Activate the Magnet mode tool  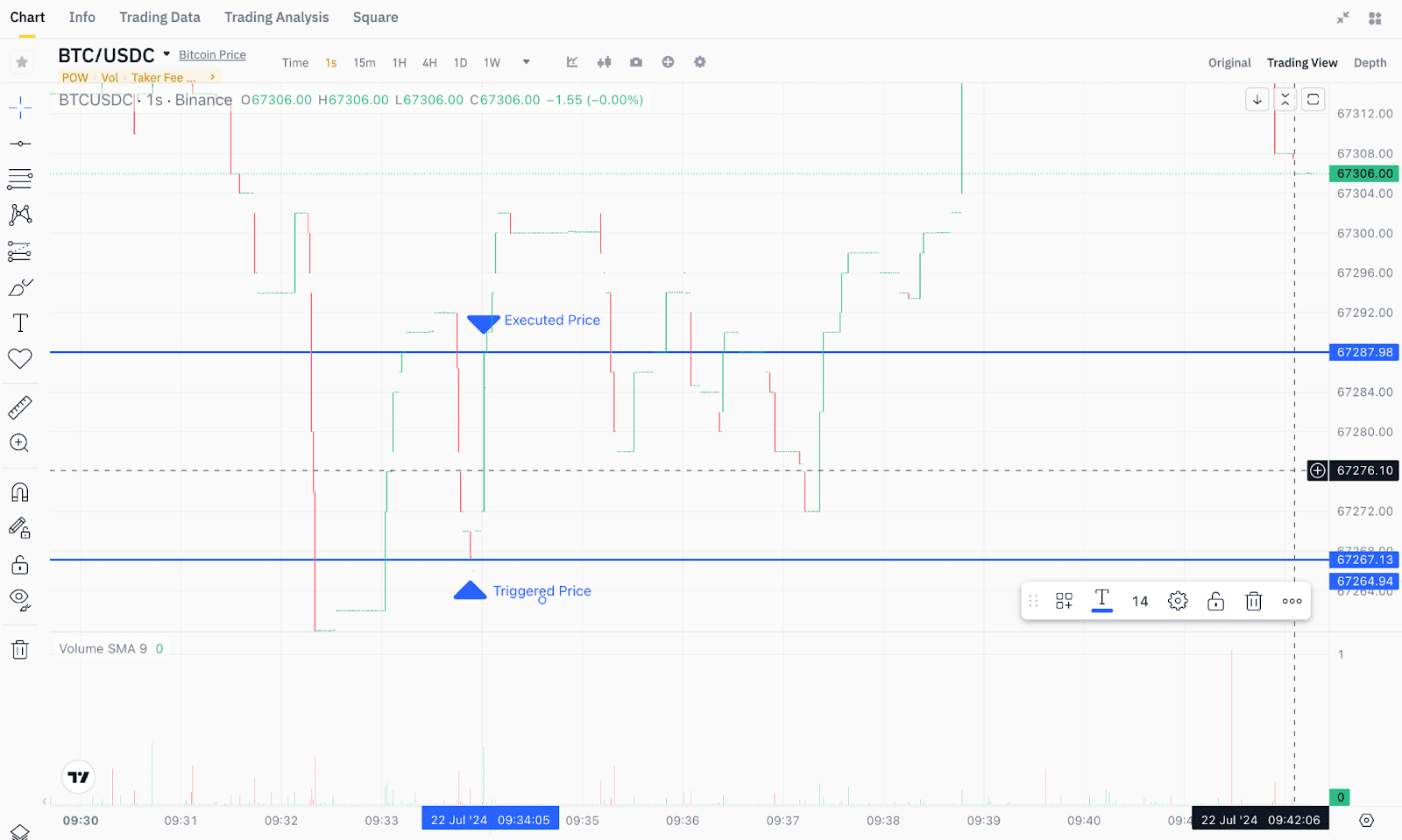[20, 492]
